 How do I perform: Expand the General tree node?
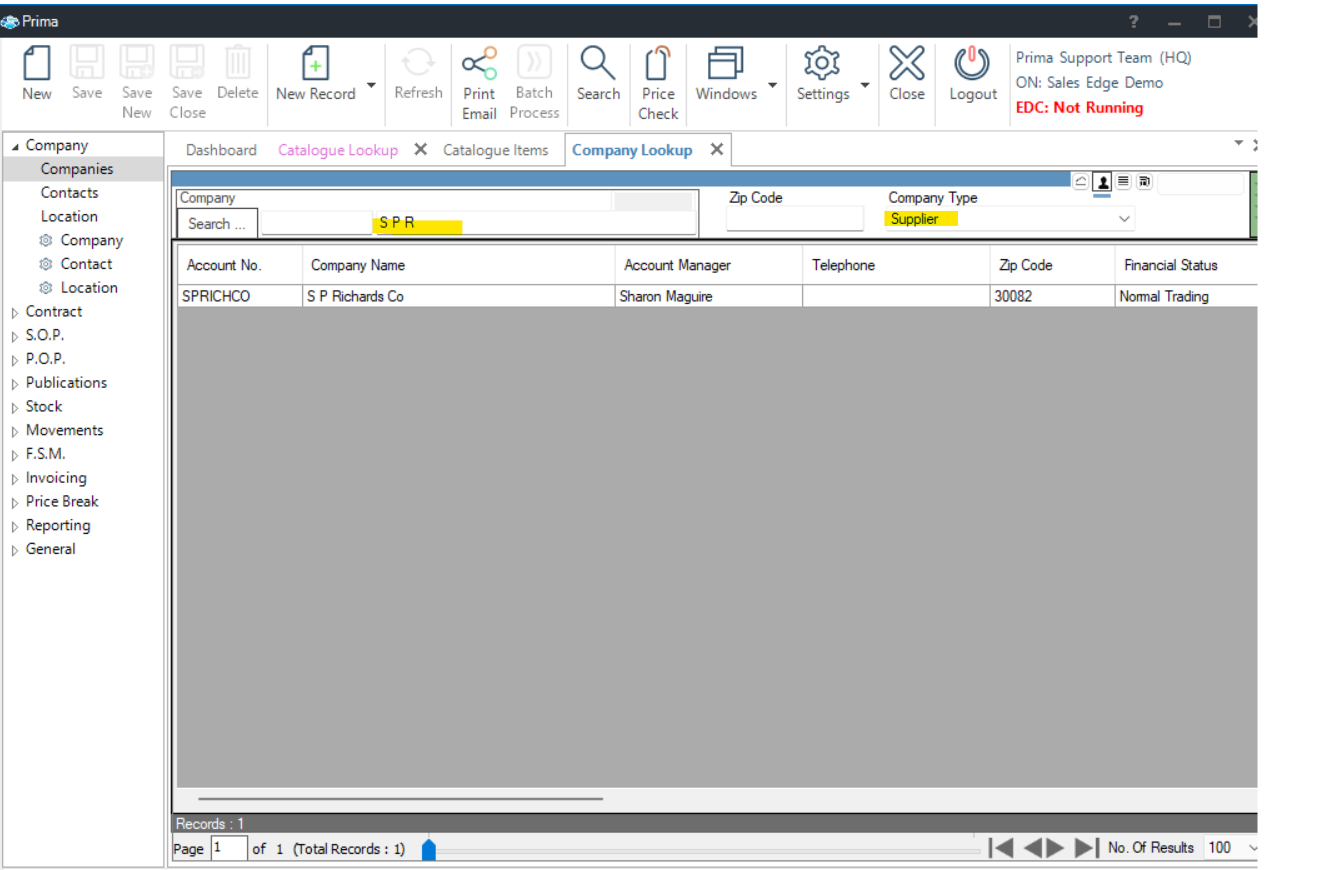pos(15,550)
